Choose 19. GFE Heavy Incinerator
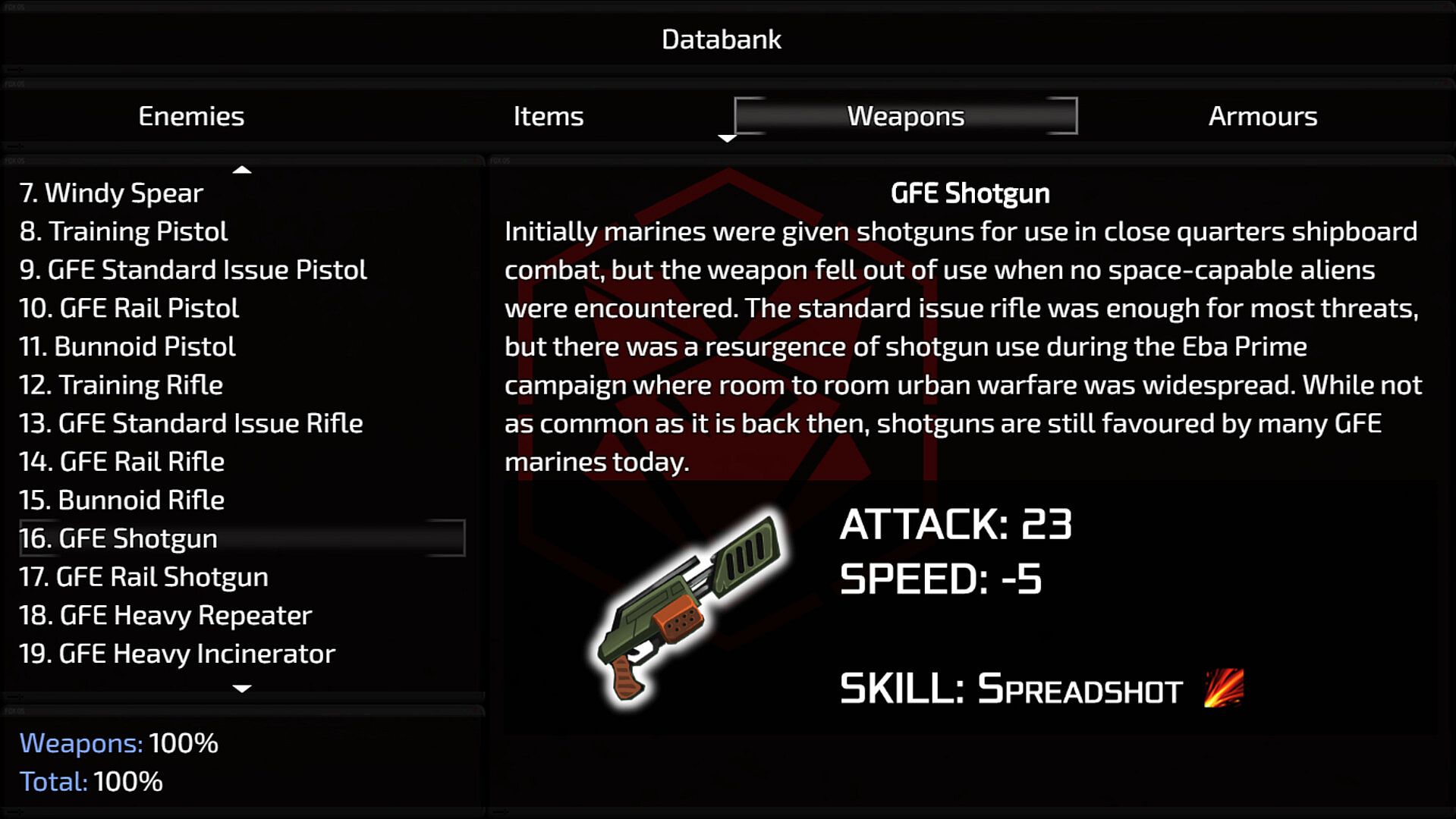Viewport: 1456px width, 819px height. 177,654
